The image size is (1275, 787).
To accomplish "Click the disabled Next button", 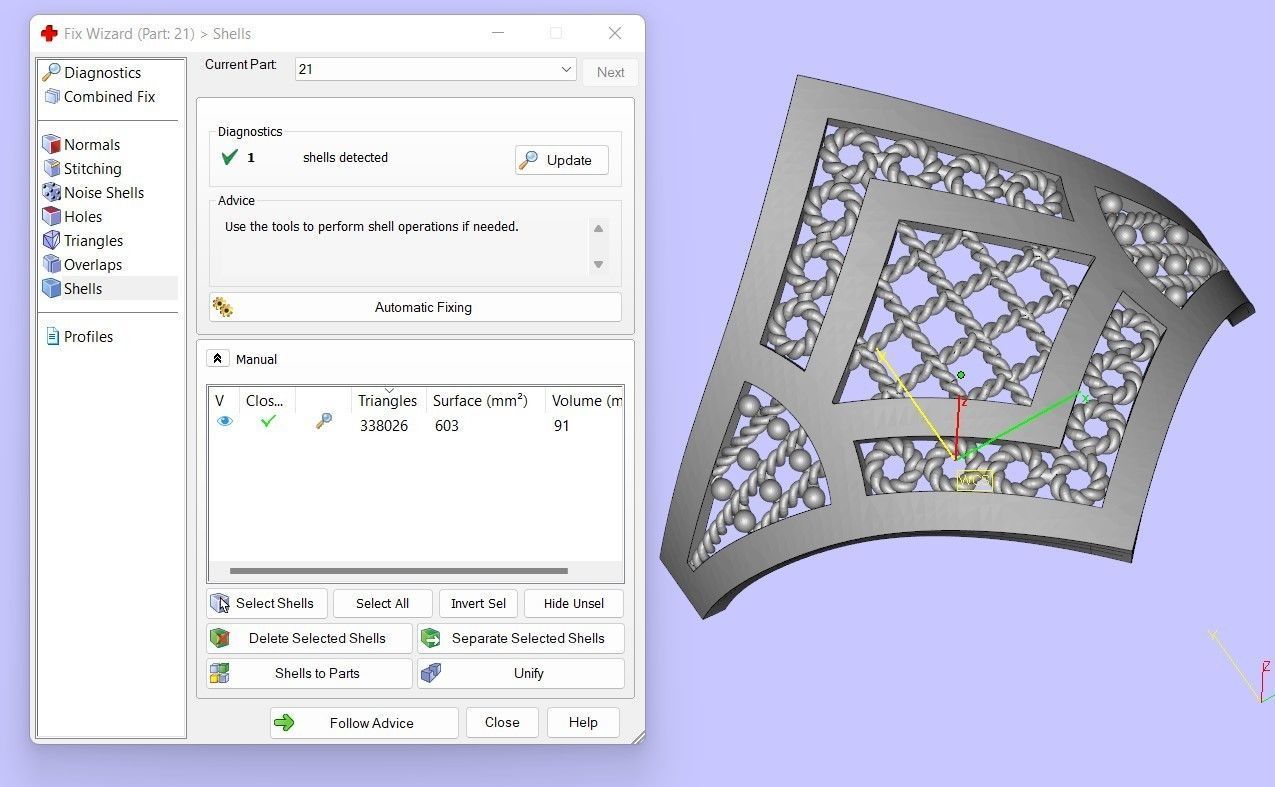I will pyautogui.click(x=610, y=72).
